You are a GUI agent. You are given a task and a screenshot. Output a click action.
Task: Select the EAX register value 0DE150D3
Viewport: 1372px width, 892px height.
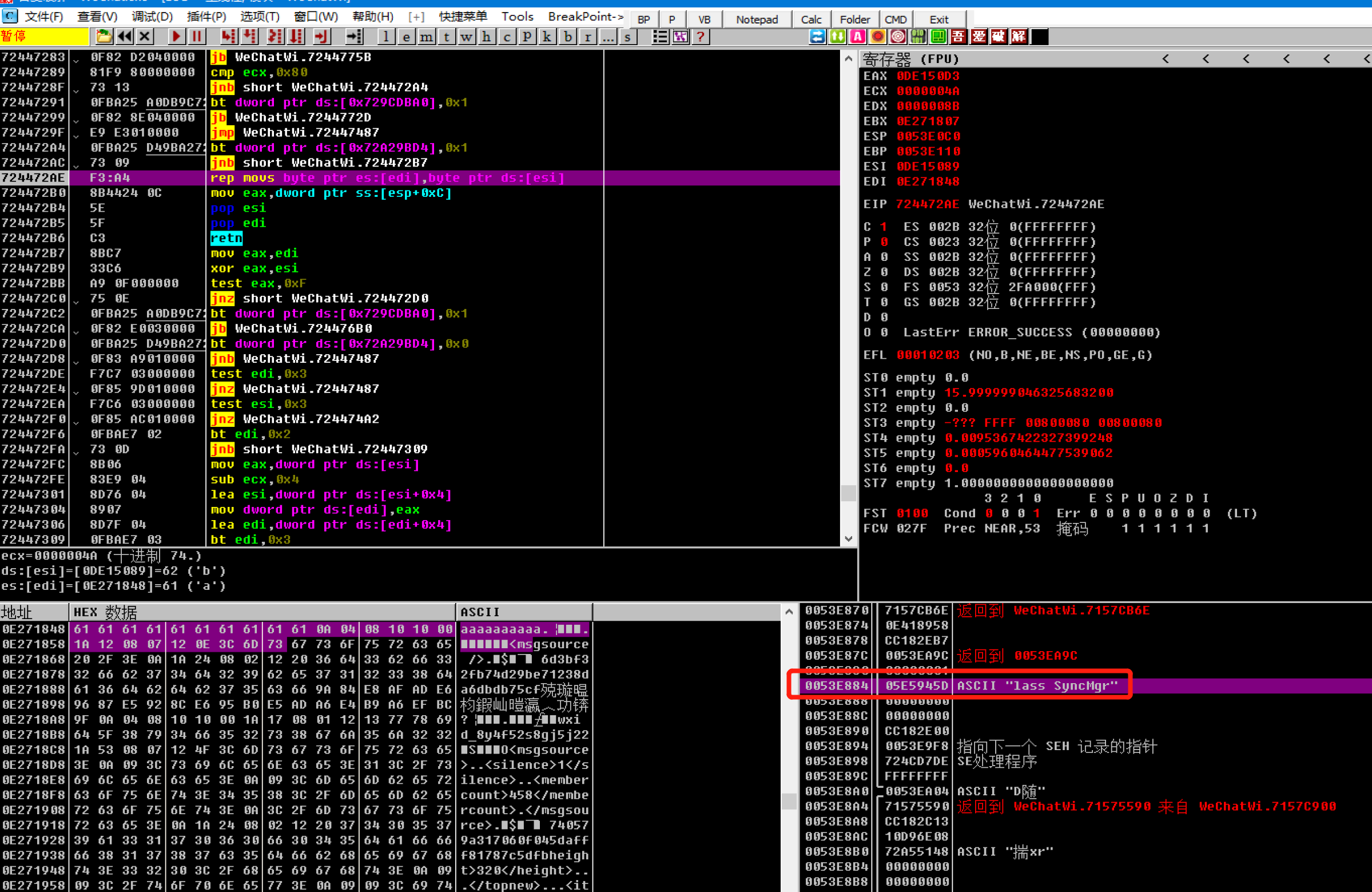point(928,76)
